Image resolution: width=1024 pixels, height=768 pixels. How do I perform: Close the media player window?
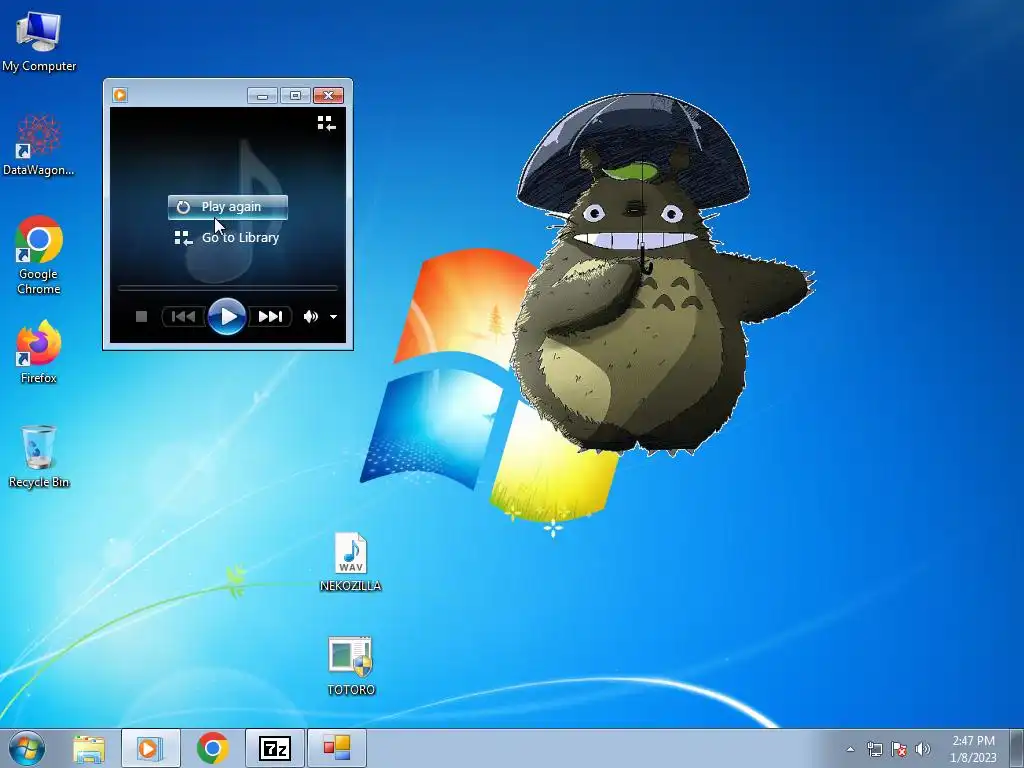point(328,96)
